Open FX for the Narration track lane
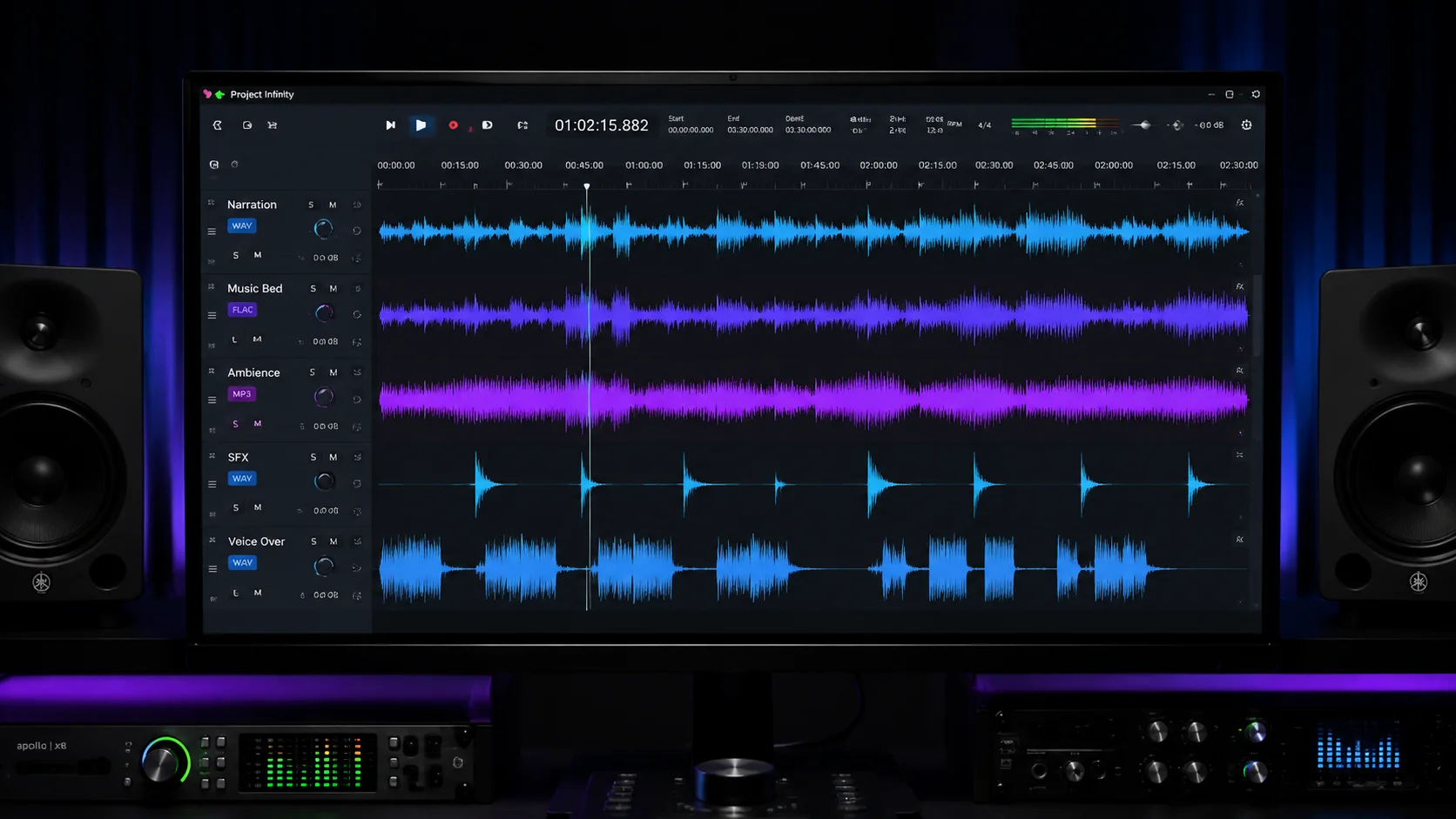The width and height of the screenshot is (1456, 819). pyautogui.click(x=1240, y=203)
